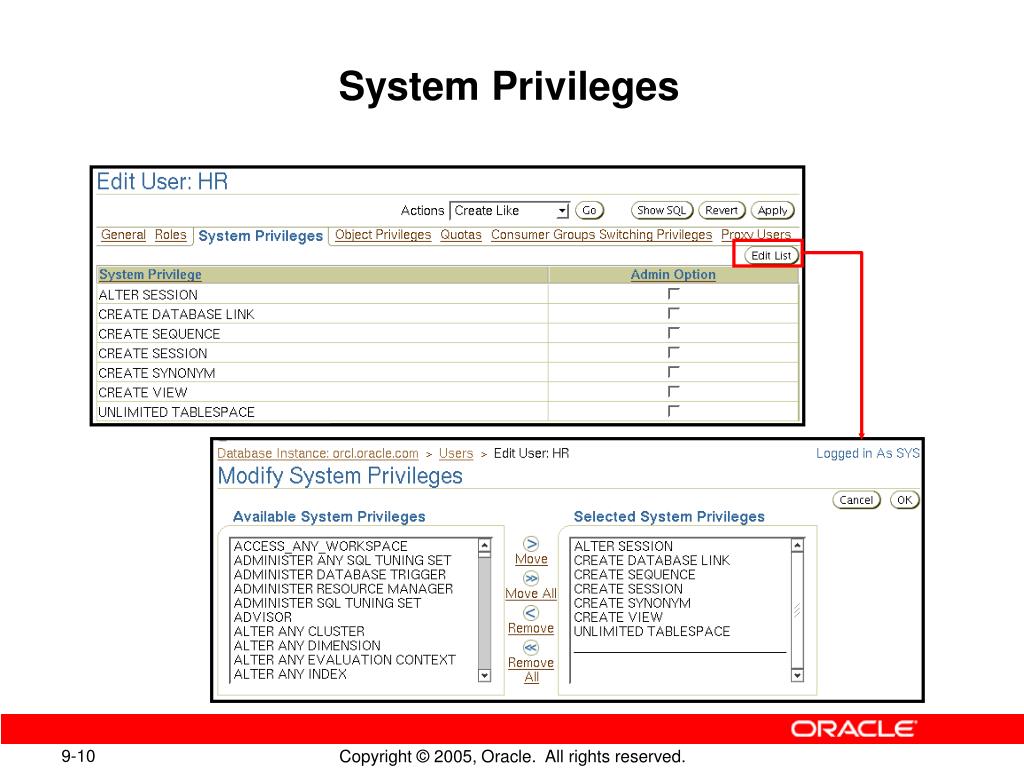
Task: Select ALTER ANY INDEX privilege
Action: [290, 675]
